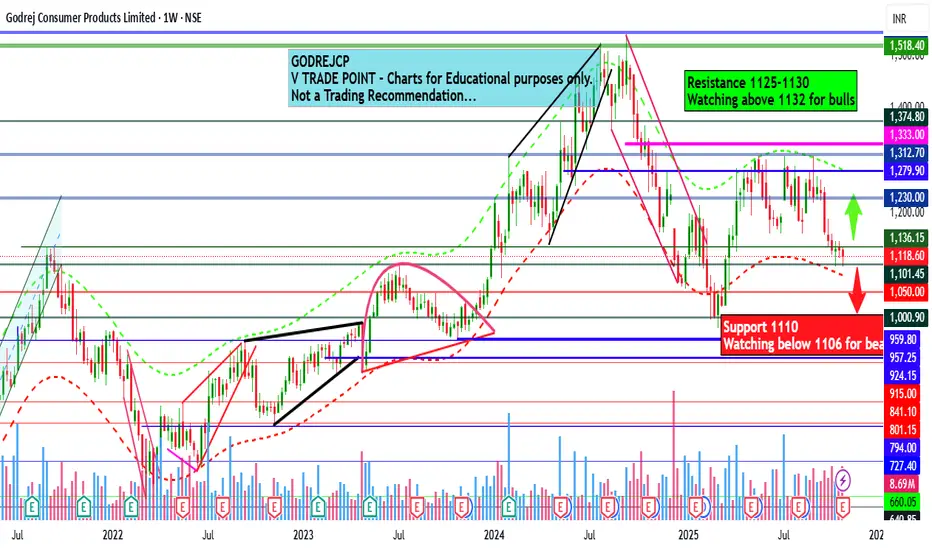The height and width of the screenshot is (550, 932).
Task: Click the 1,518.40 price label
Action: [906, 45]
